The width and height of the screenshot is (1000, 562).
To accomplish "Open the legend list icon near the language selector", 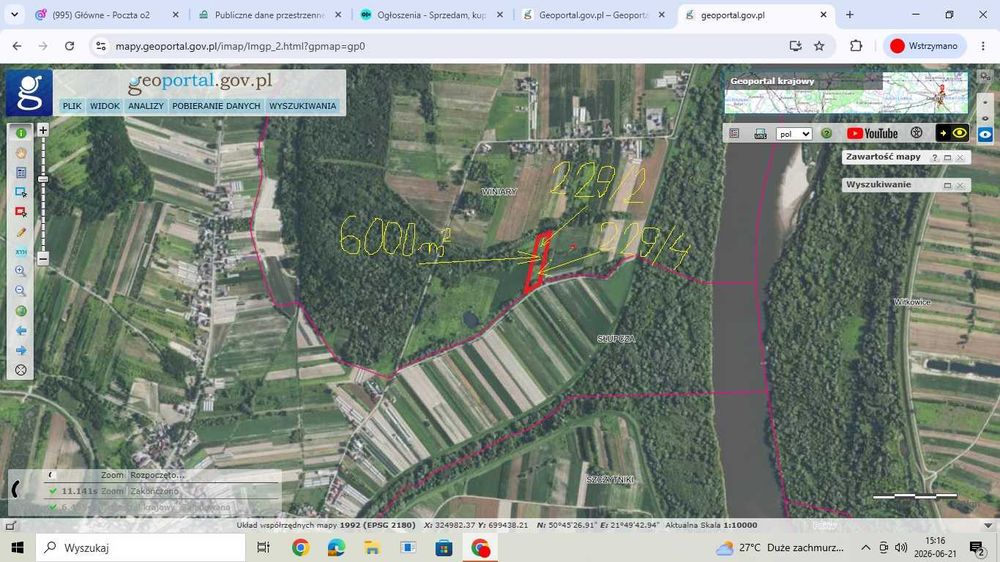I will pyautogui.click(x=734, y=133).
